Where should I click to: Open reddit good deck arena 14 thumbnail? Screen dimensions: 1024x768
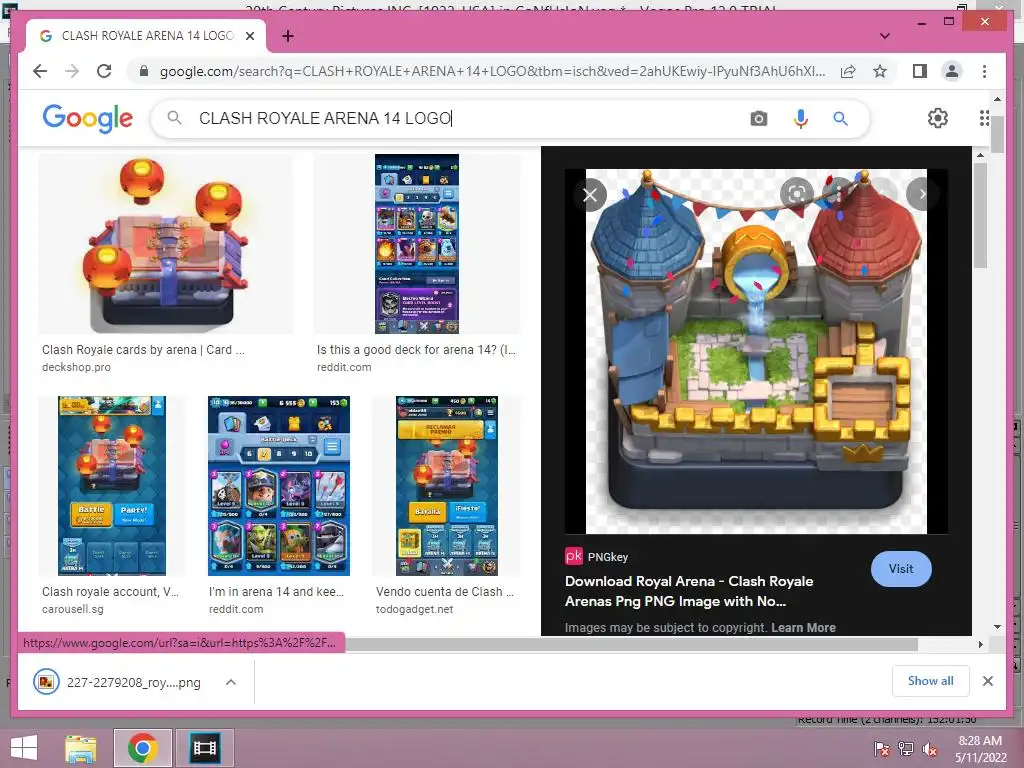(417, 244)
